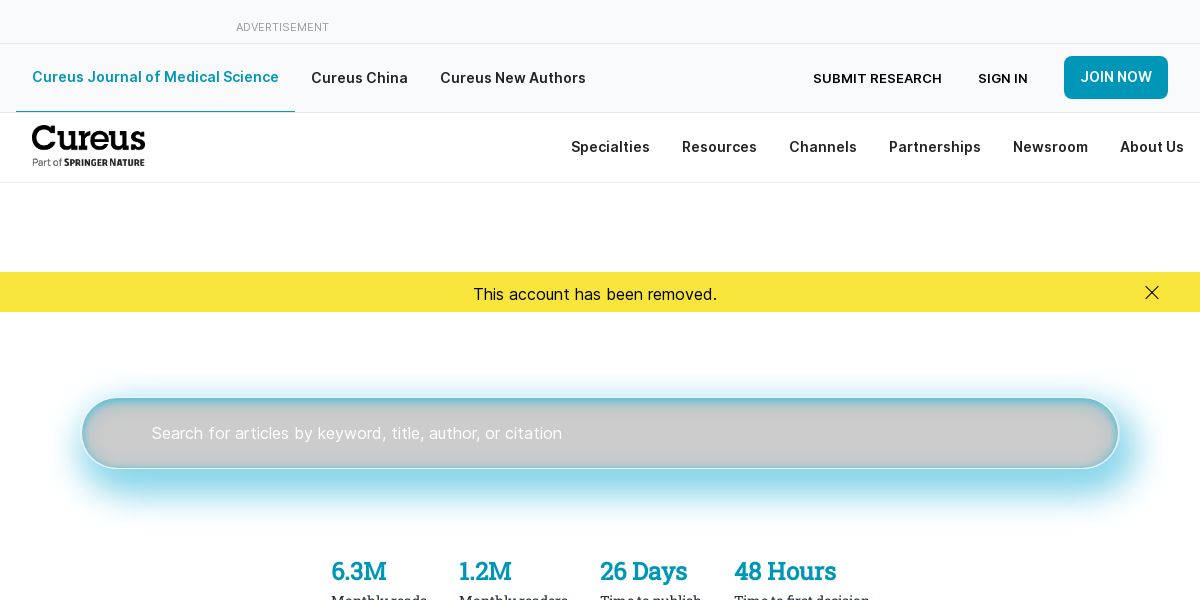Screen dimensions: 1200x600
Task: Click the '26 Days' statistic
Action: [x=644, y=571]
